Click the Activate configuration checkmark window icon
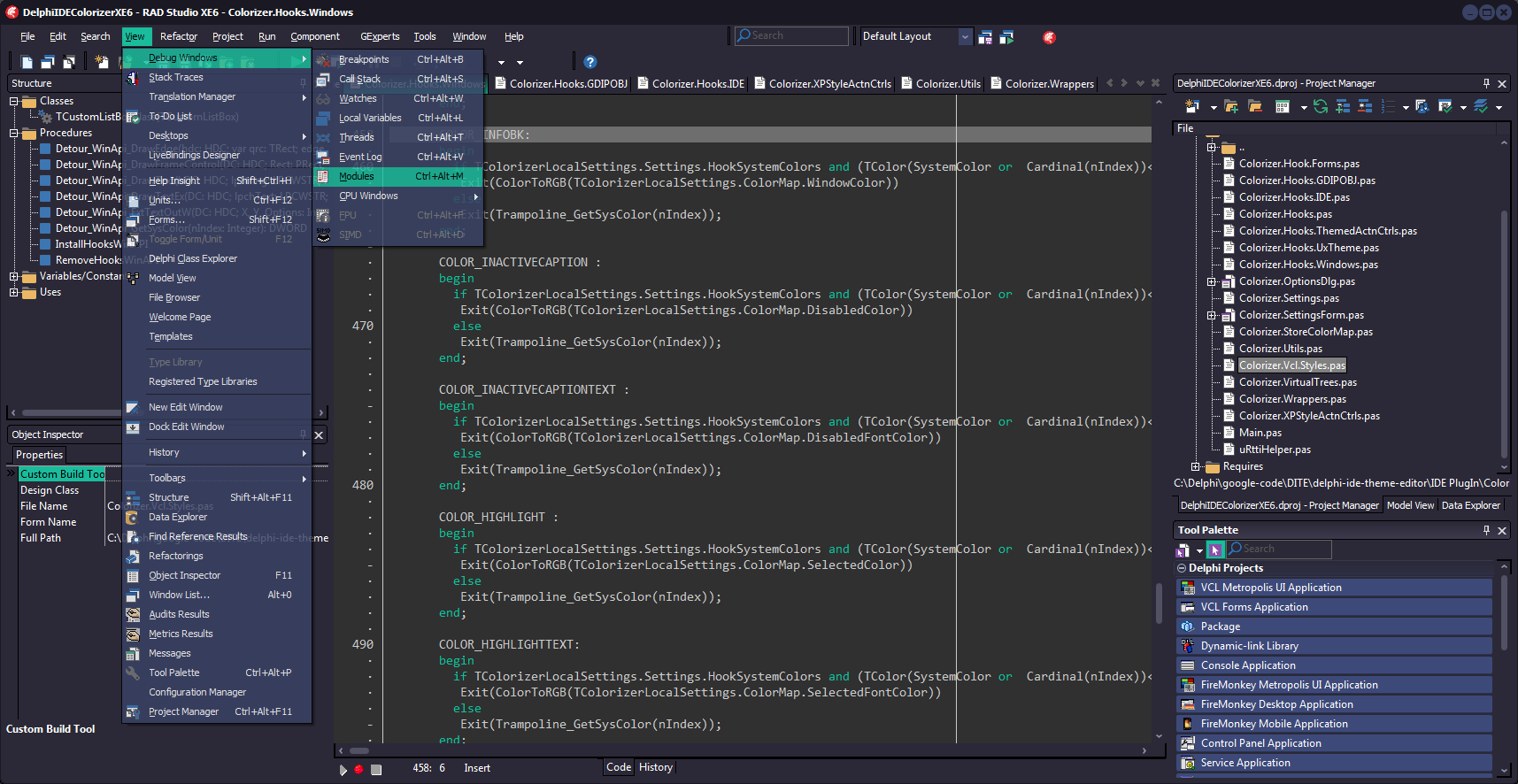The image size is (1518, 784). click(1445, 107)
